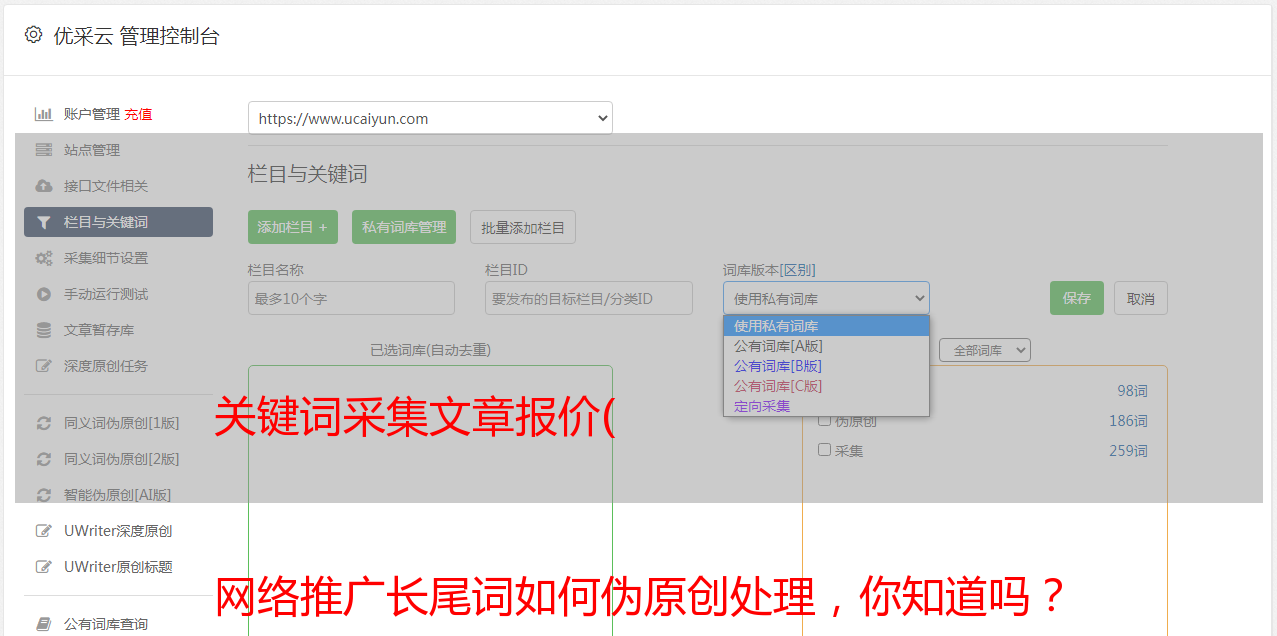Click the 已选词库(自动去重) label
The width and height of the screenshot is (1277, 636).
point(430,350)
